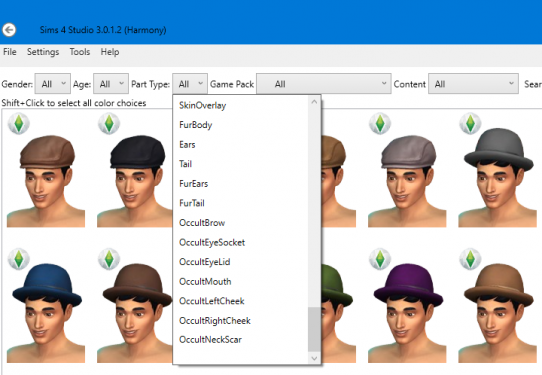Click the back arrow icon in title bar
Viewport: 542px width, 375px height.
point(9,30)
